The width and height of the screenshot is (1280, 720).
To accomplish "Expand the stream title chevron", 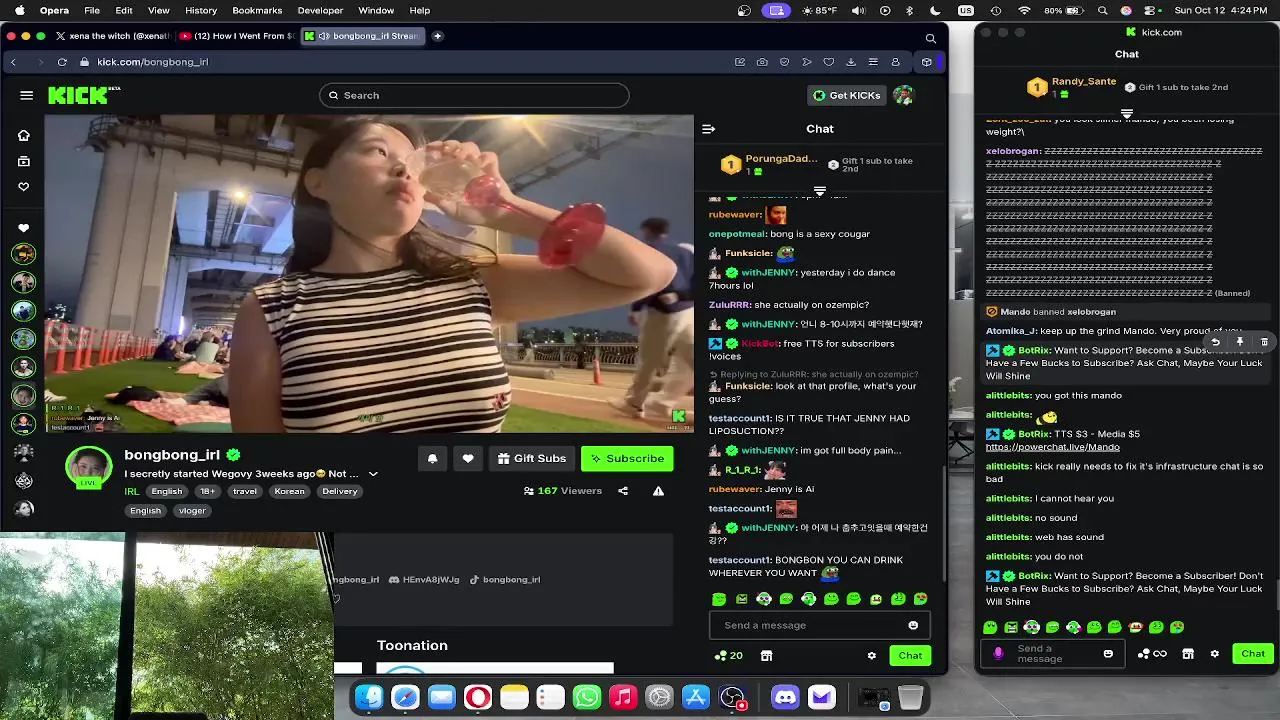I will [x=373, y=474].
